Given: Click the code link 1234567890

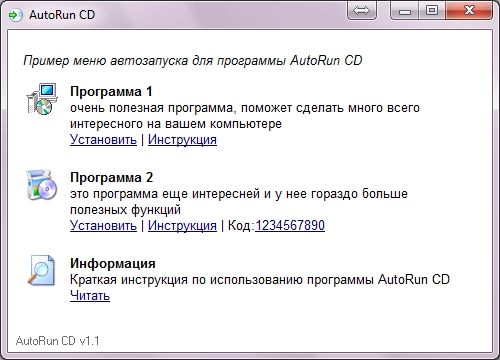Looking at the screenshot, I should [290, 225].
